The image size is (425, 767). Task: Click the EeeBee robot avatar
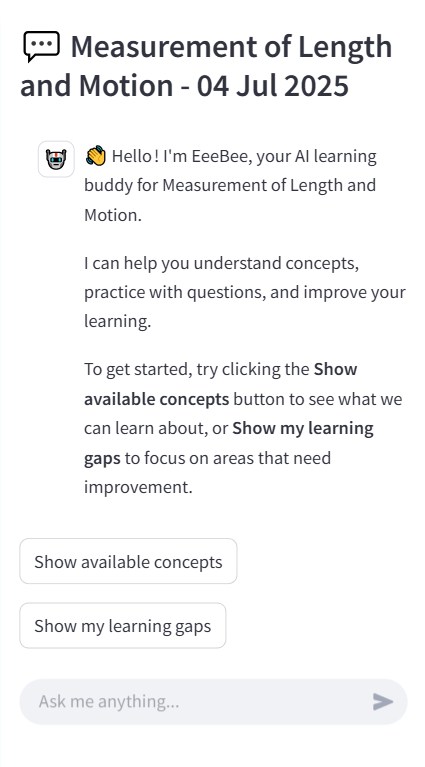(x=56, y=159)
